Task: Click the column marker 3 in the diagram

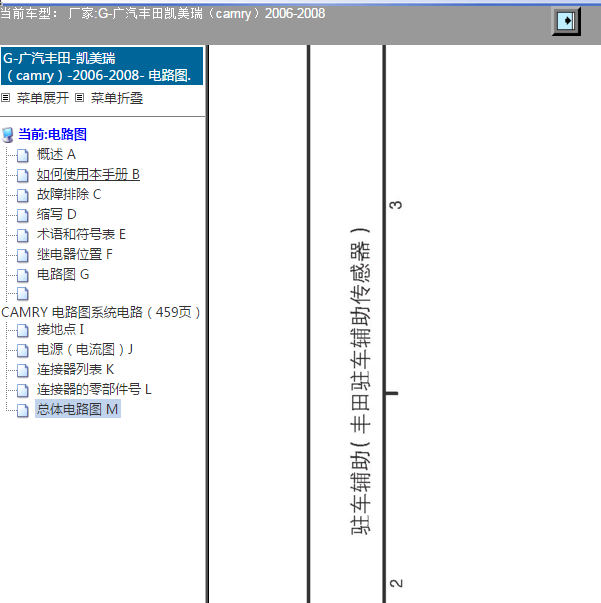Action: point(396,205)
